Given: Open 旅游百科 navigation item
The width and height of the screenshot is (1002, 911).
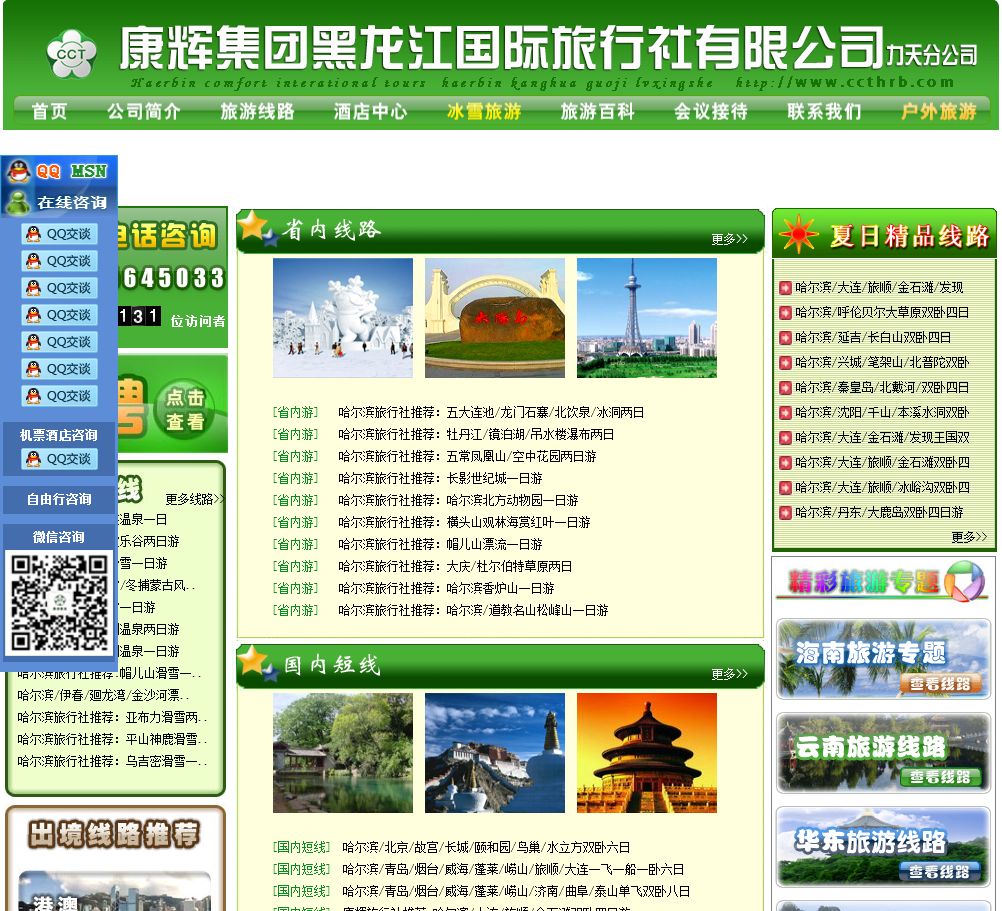Looking at the screenshot, I should [x=597, y=112].
